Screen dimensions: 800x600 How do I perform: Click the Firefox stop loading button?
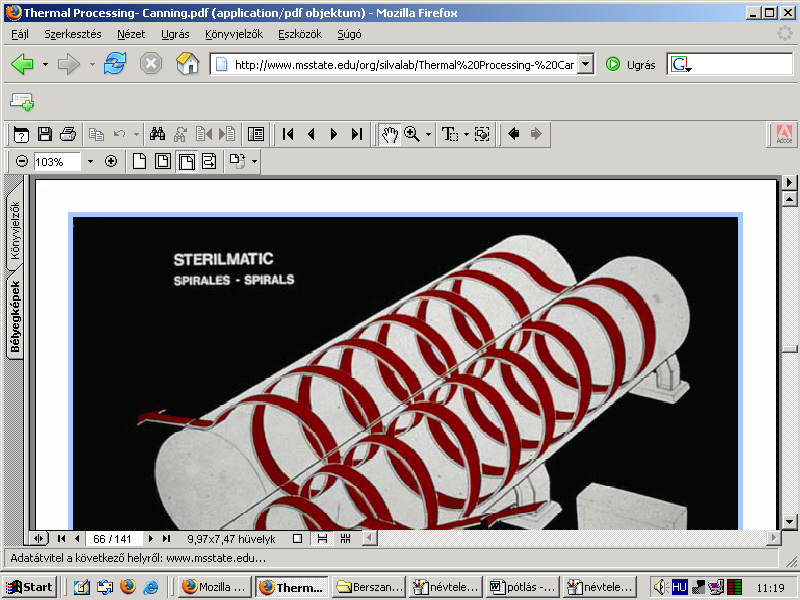(x=151, y=64)
